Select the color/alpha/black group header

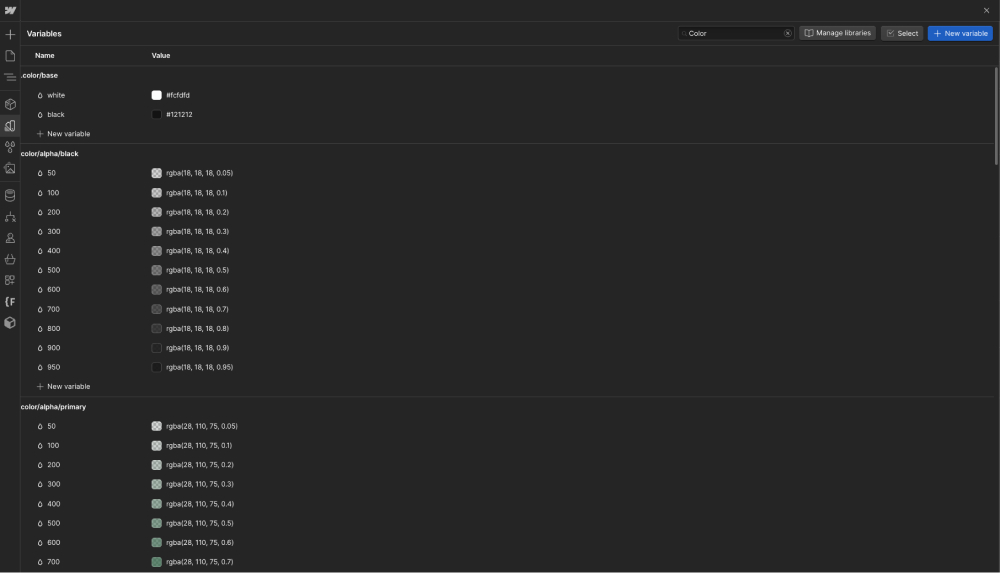click(x=49, y=154)
